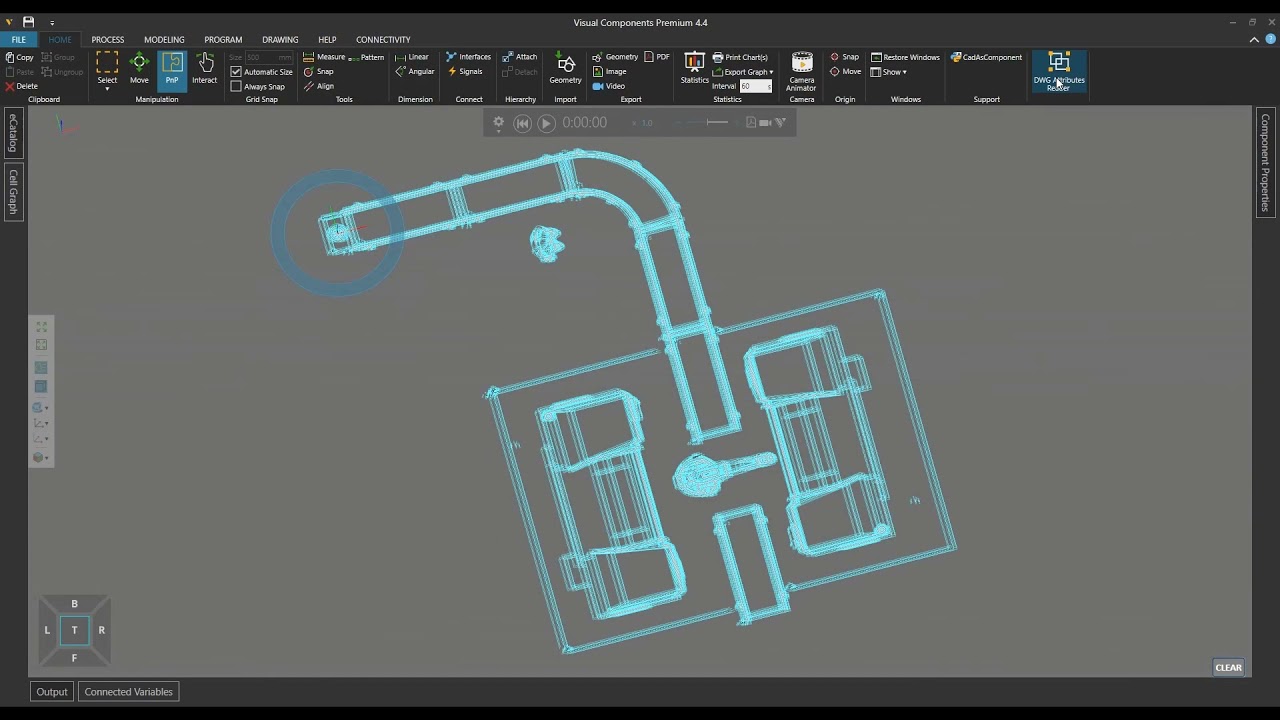Click Move in the Origin group
The height and width of the screenshot is (720, 1280).
pyautogui.click(x=845, y=72)
